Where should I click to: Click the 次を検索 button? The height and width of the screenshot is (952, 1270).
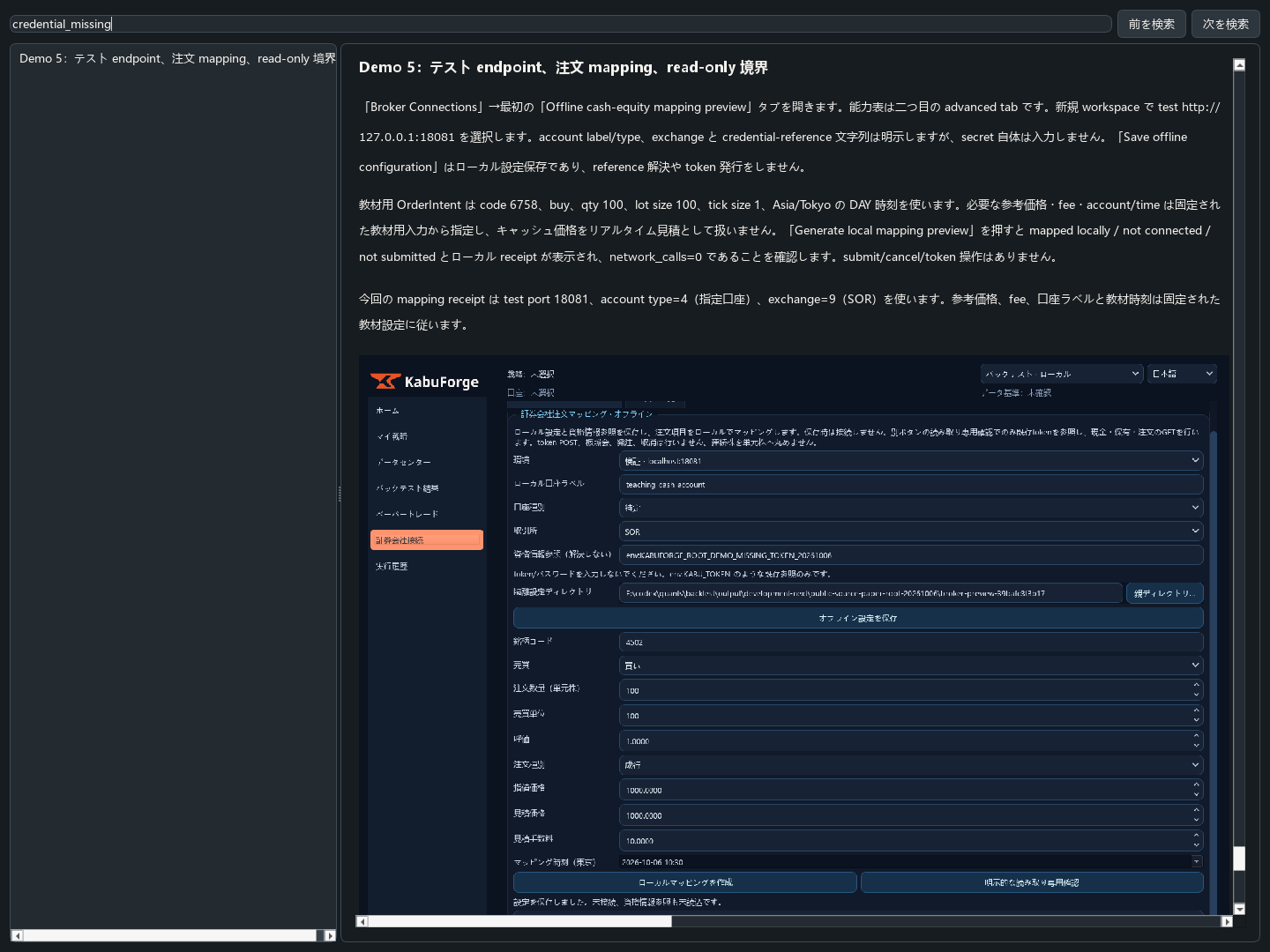coord(1225,24)
